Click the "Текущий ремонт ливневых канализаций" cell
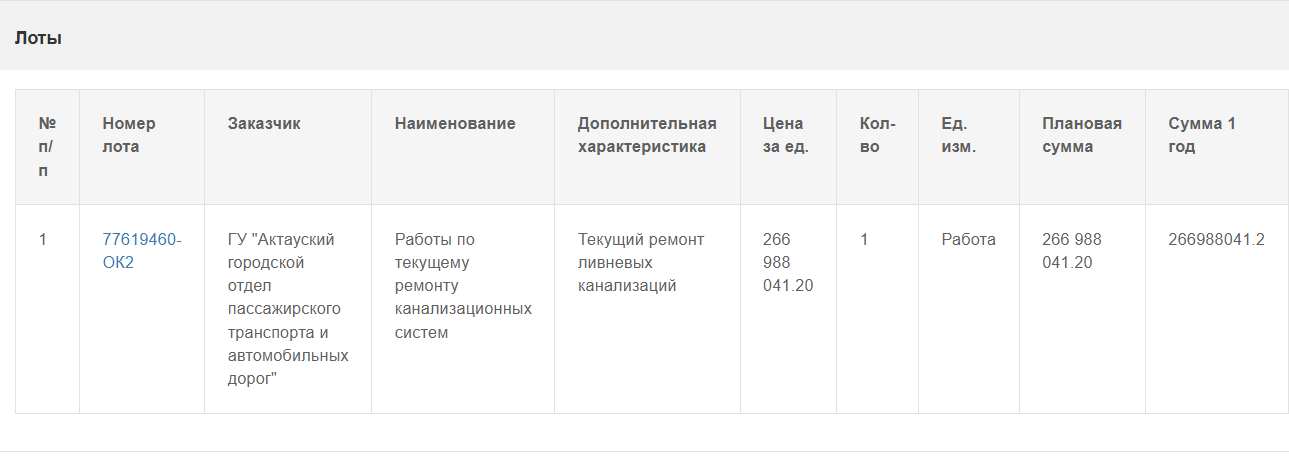The width and height of the screenshot is (1289, 460). [x=640, y=263]
